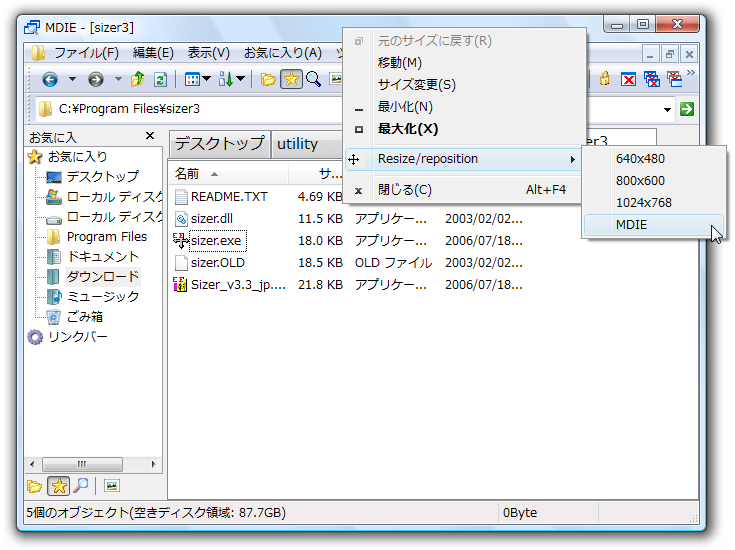Open the Back button history dropdown
The image size is (735, 550).
72,79
